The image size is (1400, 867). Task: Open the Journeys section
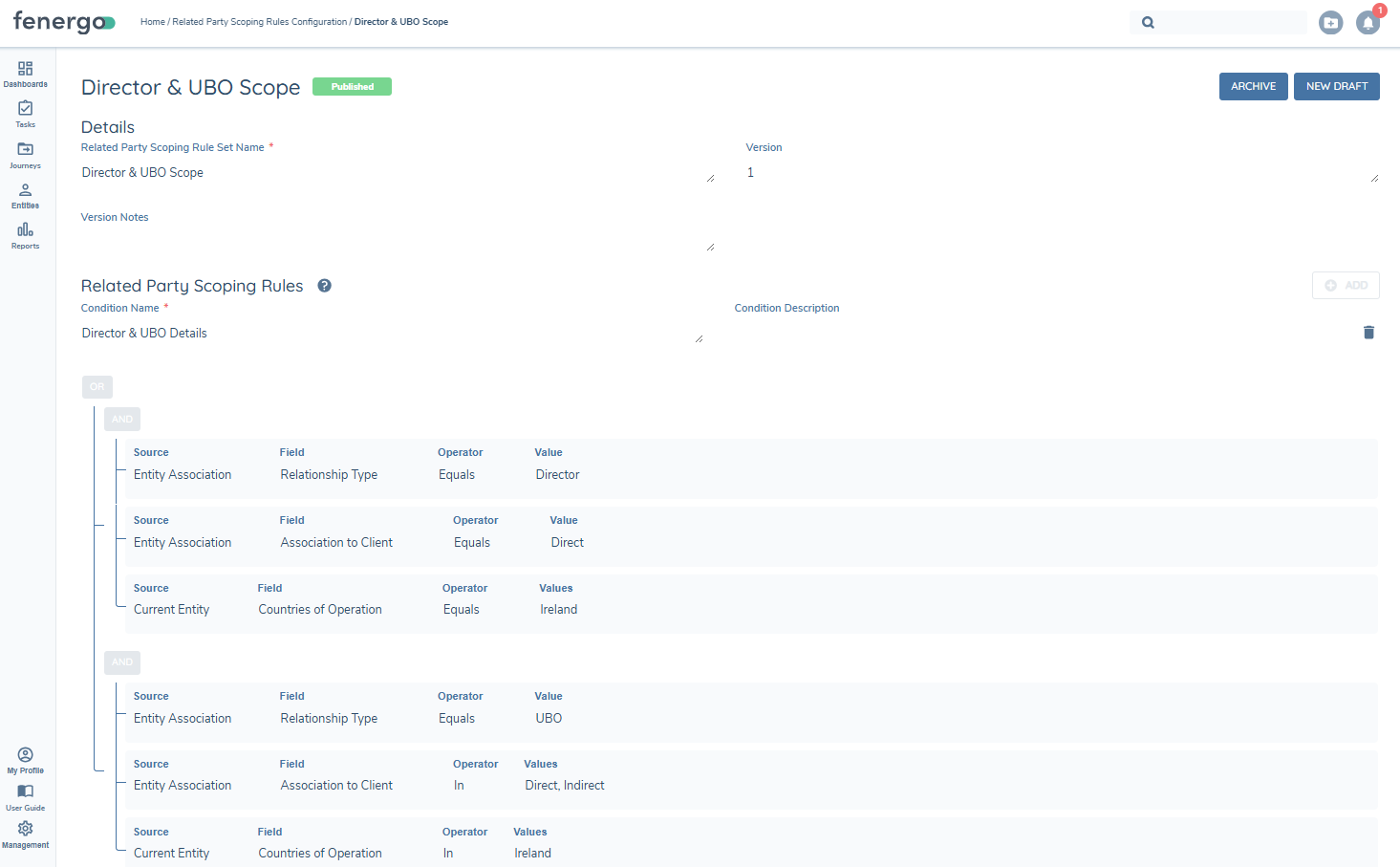tap(25, 154)
